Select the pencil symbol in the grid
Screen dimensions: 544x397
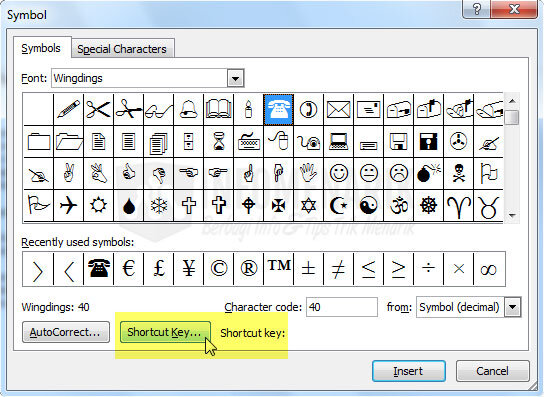pyautogui.click(x=68, y=109)
